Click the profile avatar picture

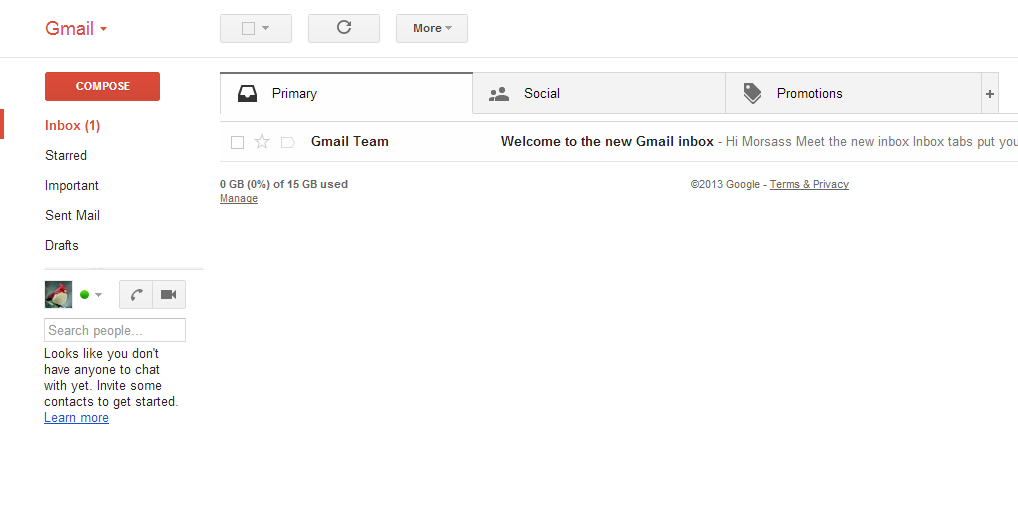(x=58, y=294)
